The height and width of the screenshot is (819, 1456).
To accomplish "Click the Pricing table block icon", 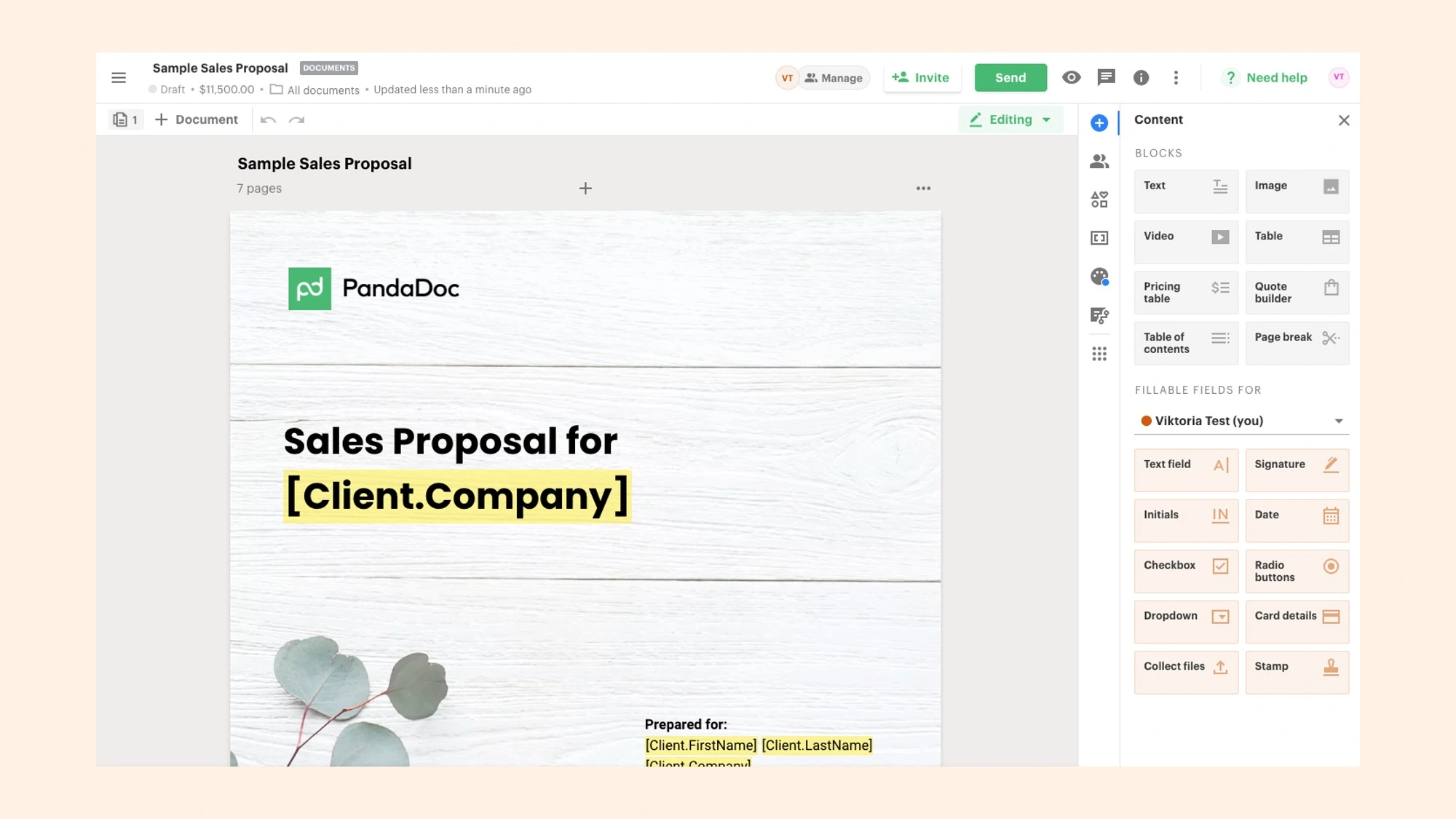I will (1187, 292).
